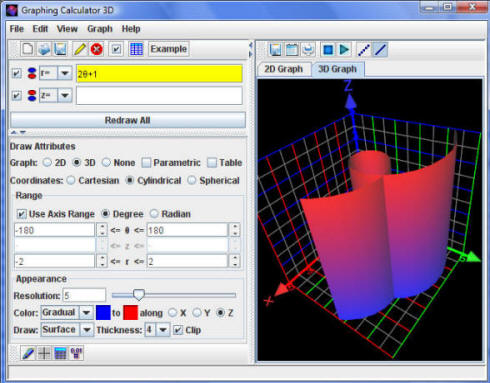Click the Example button
The image size is (490, 383).
tap(169, 49)
